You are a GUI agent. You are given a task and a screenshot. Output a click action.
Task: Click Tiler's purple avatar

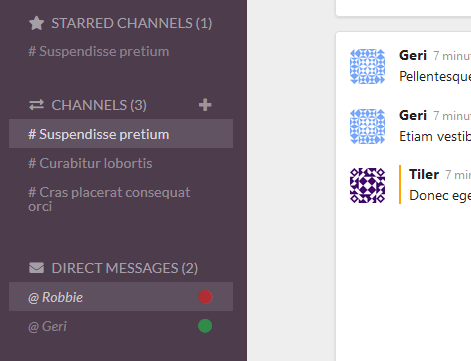click(x=367, y=185)
